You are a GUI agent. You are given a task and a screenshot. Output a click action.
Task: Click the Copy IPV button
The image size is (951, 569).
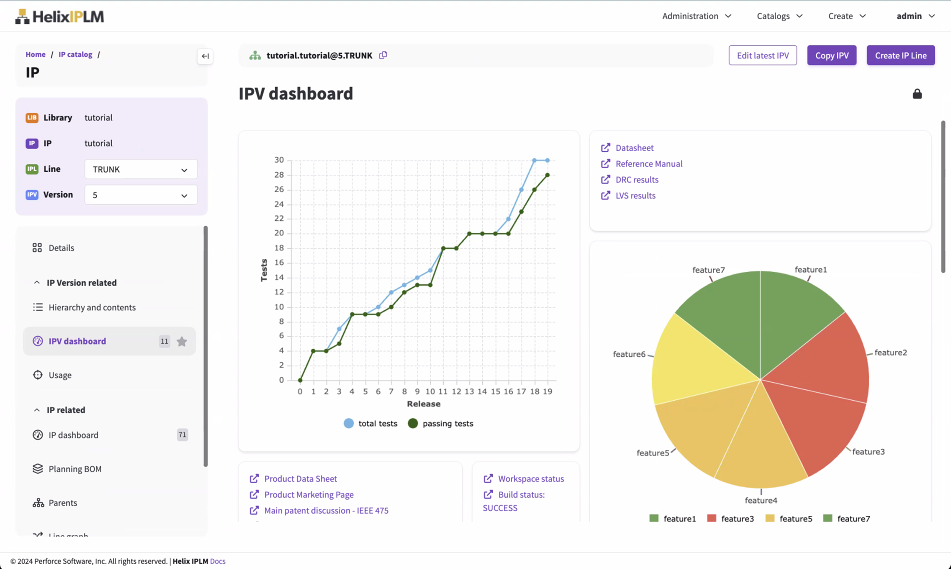831,56
